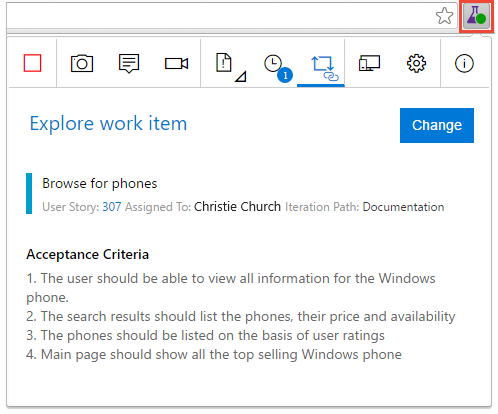Image resolution: width=498 pixels, height=414 pixels.
Task: Add a note with the comment icon
Action: click(x=129, y=63)
